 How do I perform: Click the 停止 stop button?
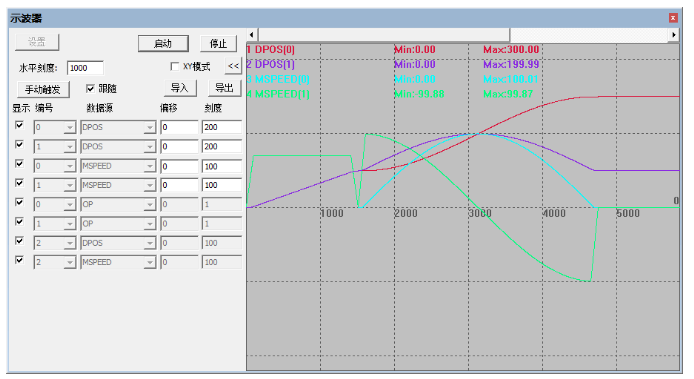(218, 43)
